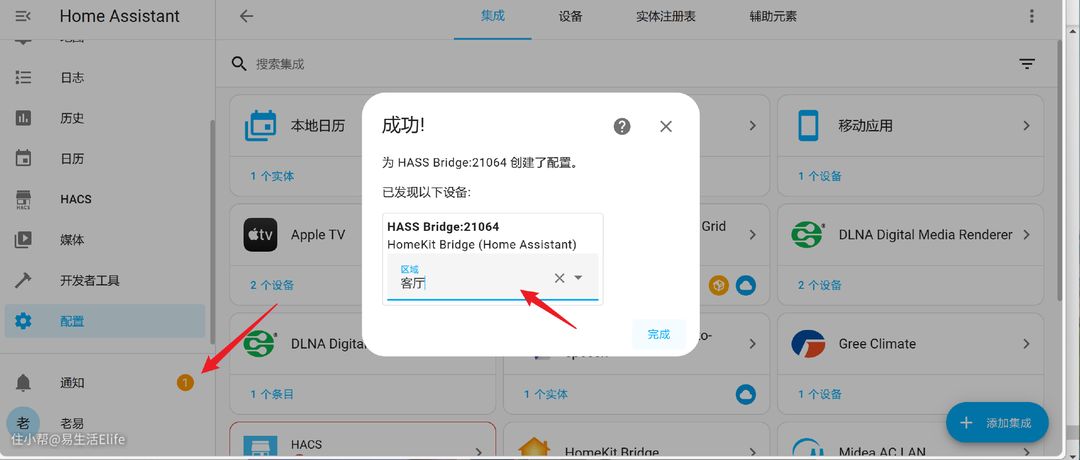Expand the 区域 dropdown arrow
This screenshot has width=1080, height=460.
[x=579, y=278]
